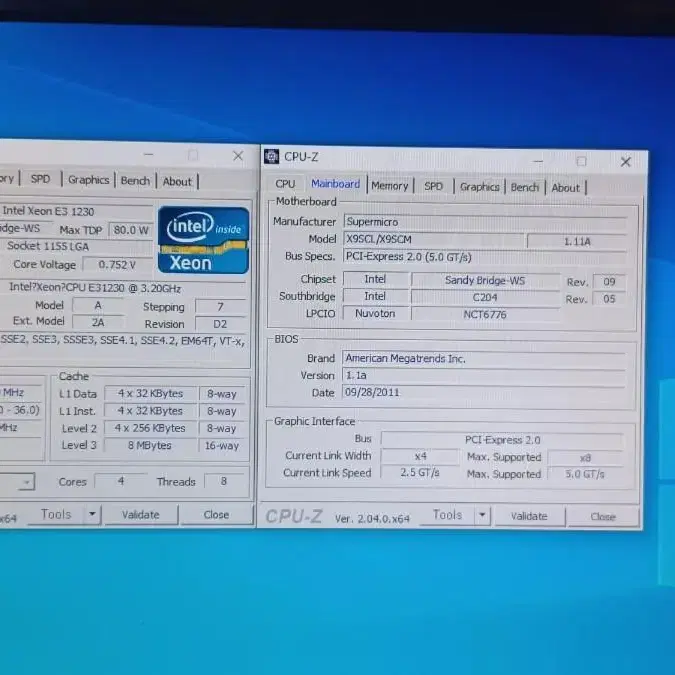The height and width of the screenshot is (675, 675).
Task: Open the SPD tab in left CPU-Z window
Action: pyautogui.click(x=40, y=179)
